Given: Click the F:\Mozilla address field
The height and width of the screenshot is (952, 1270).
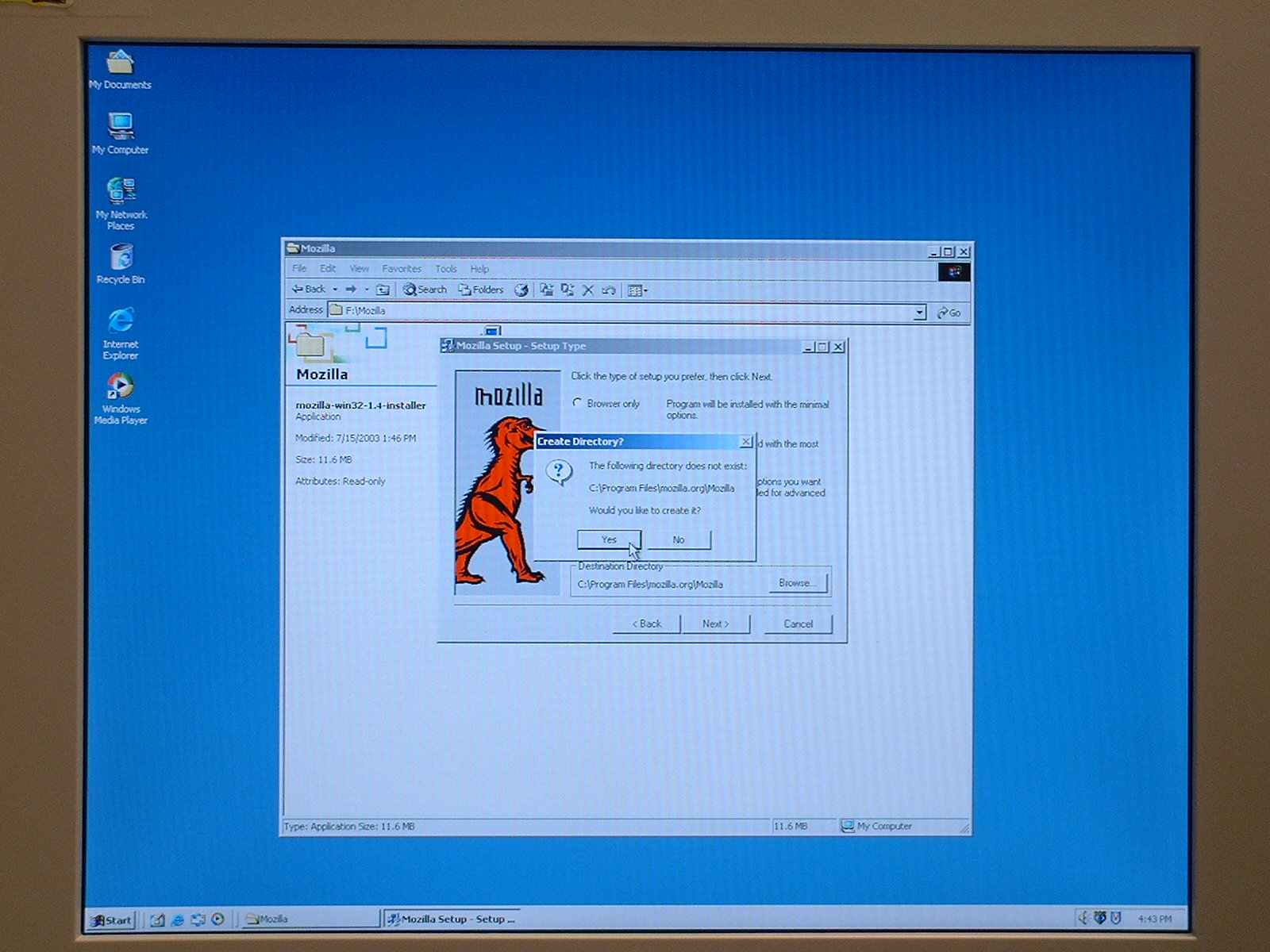Looking at the screenshot, I should point(619,311).
